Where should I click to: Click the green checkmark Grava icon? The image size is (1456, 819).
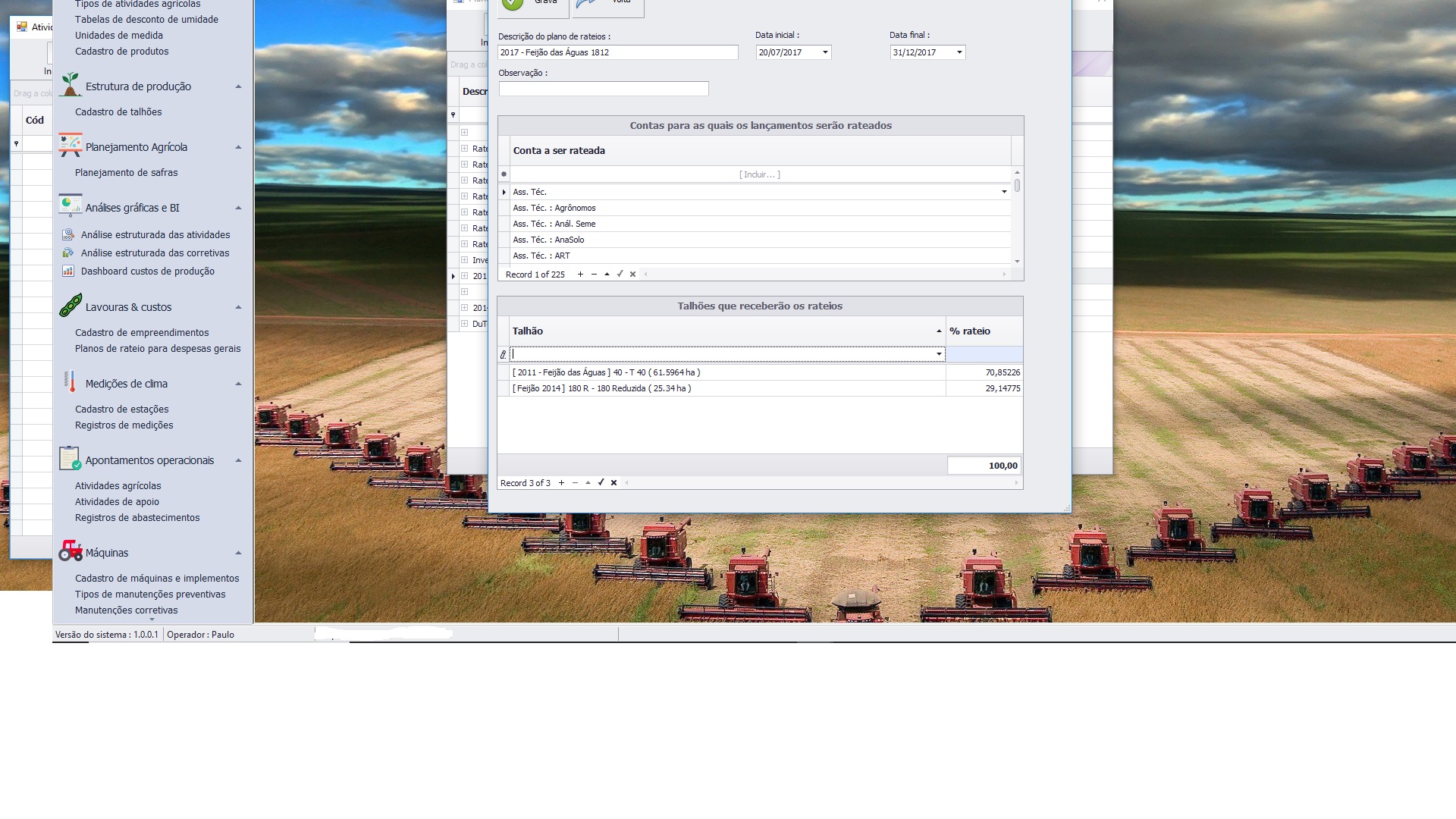point(513,4)
